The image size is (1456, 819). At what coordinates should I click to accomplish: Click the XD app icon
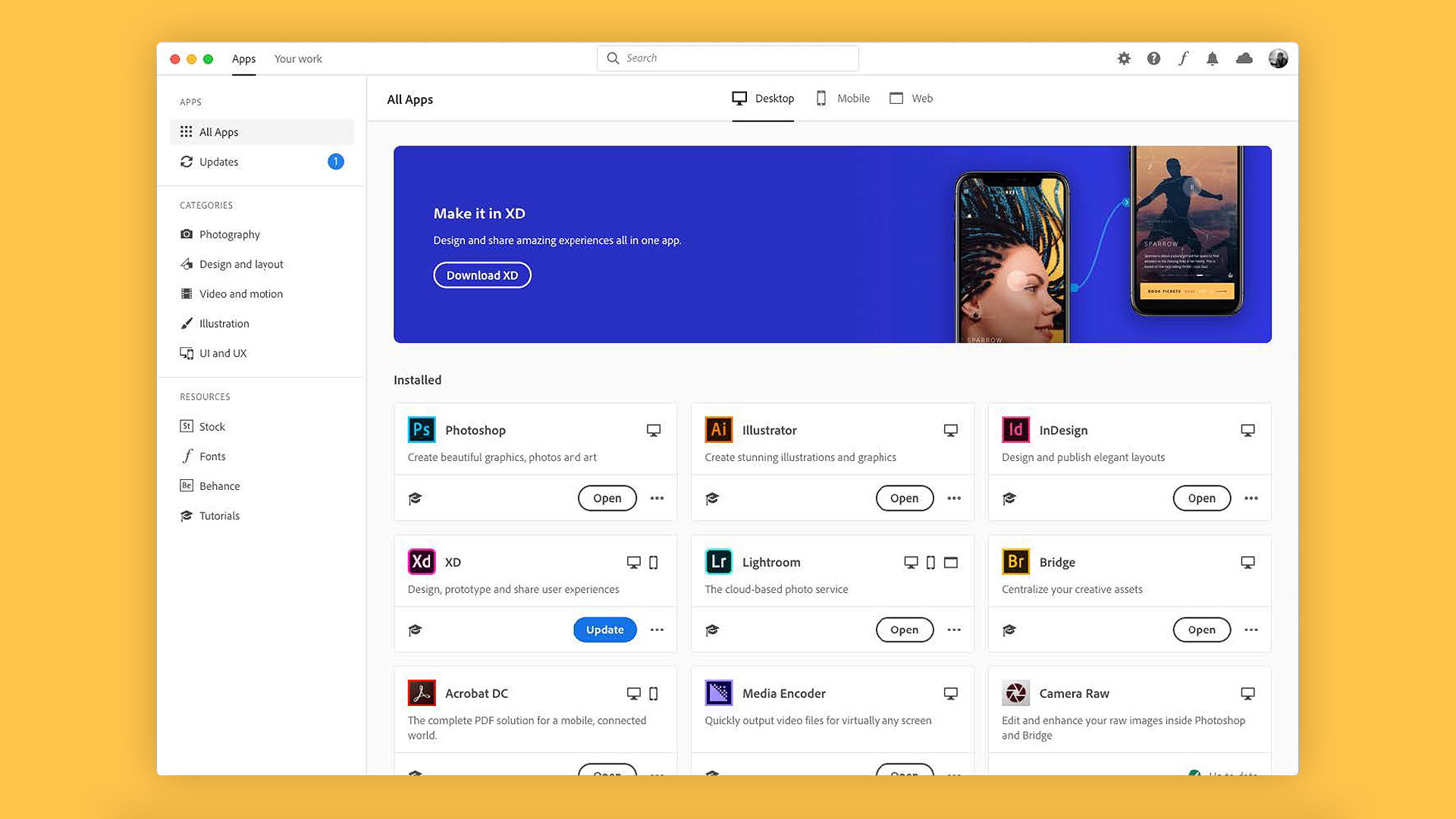(420, 561)
